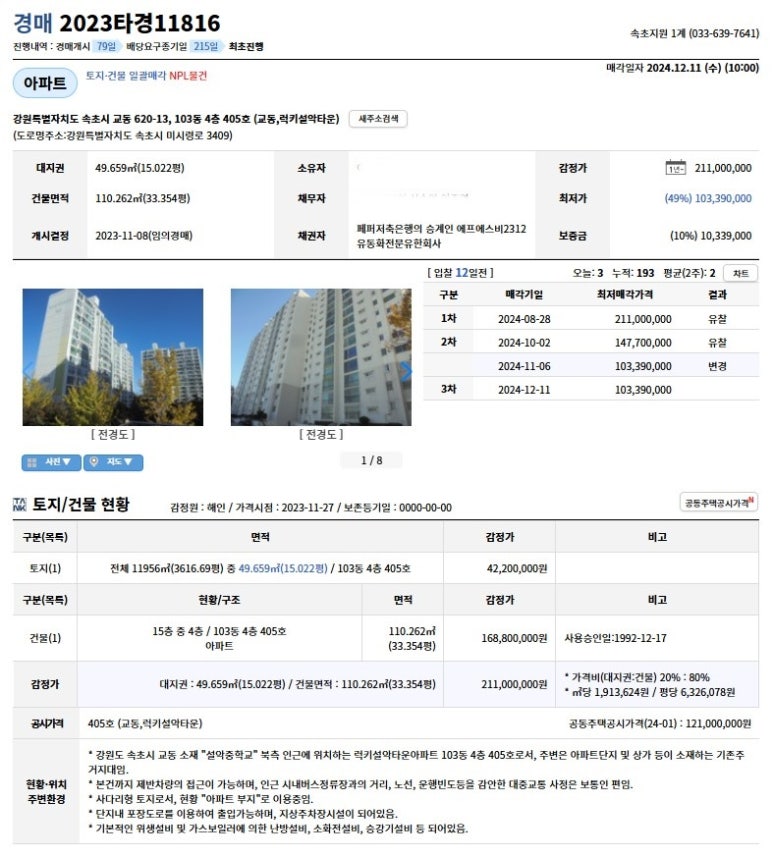Expand the 사진 dropdown button
Image resolution: width=773 pixels, height=856 pixels.
[51, 462]
